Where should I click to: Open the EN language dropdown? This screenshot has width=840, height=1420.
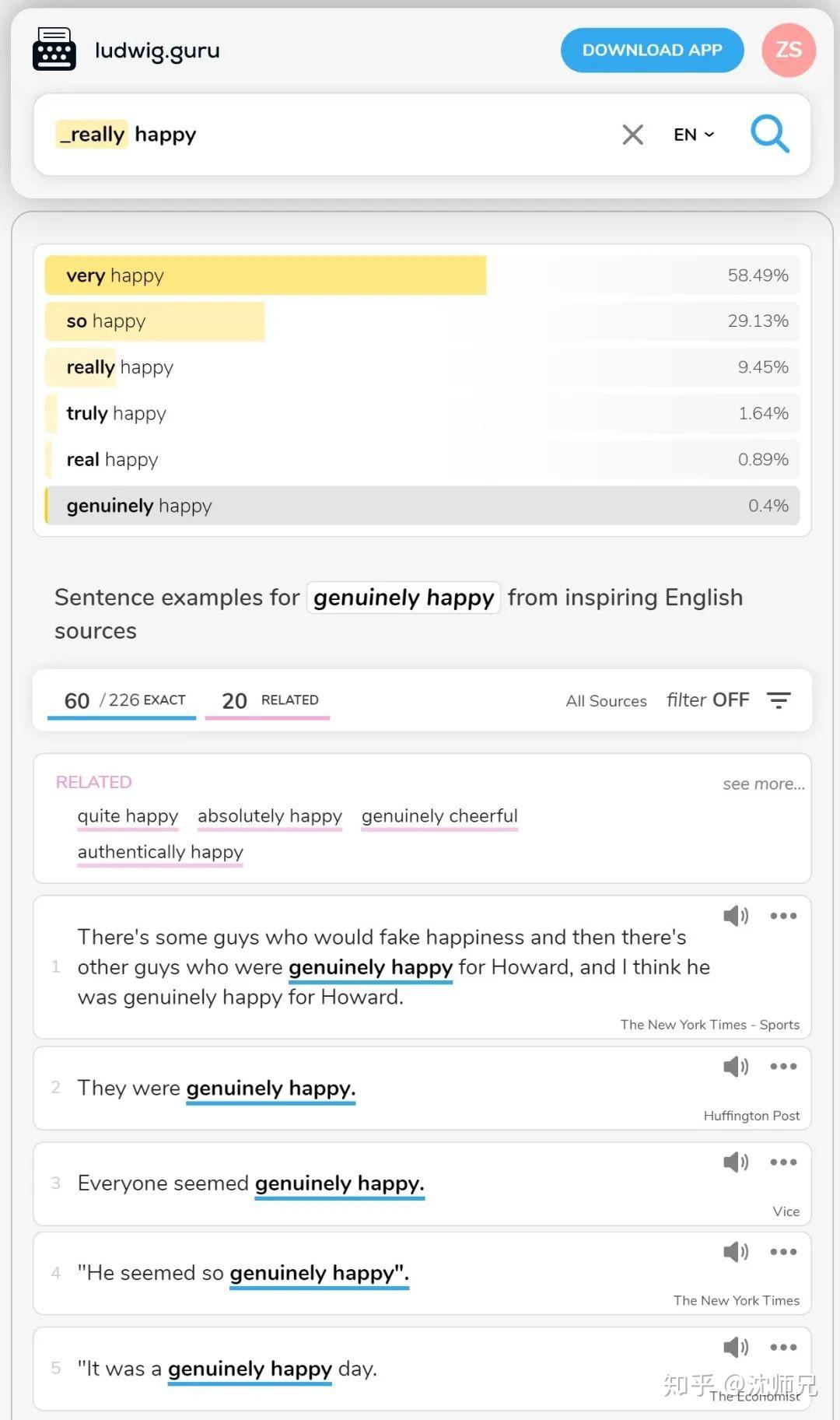click(x=693, y=135)
